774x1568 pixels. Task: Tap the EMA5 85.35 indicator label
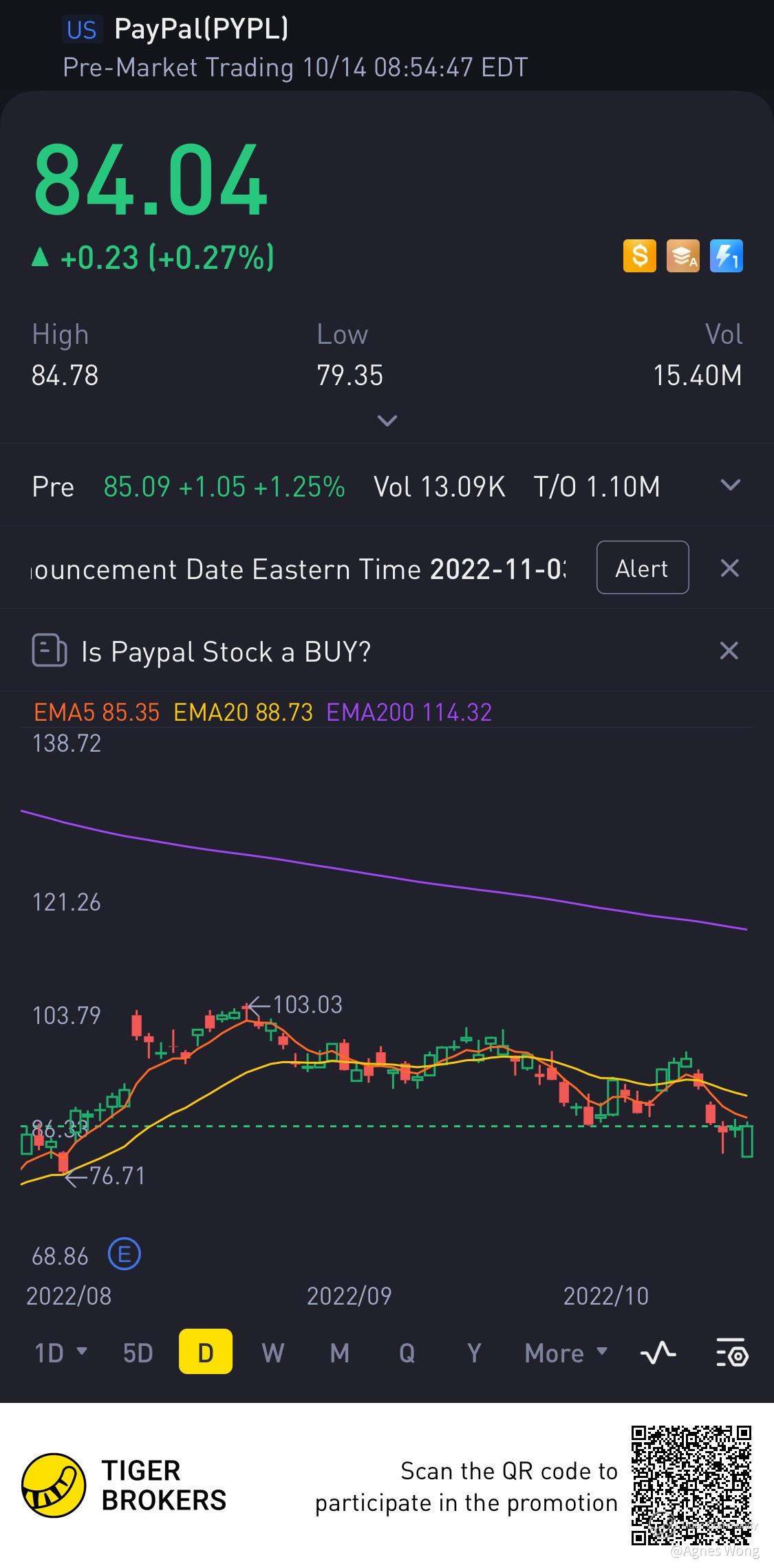(97, 712)
